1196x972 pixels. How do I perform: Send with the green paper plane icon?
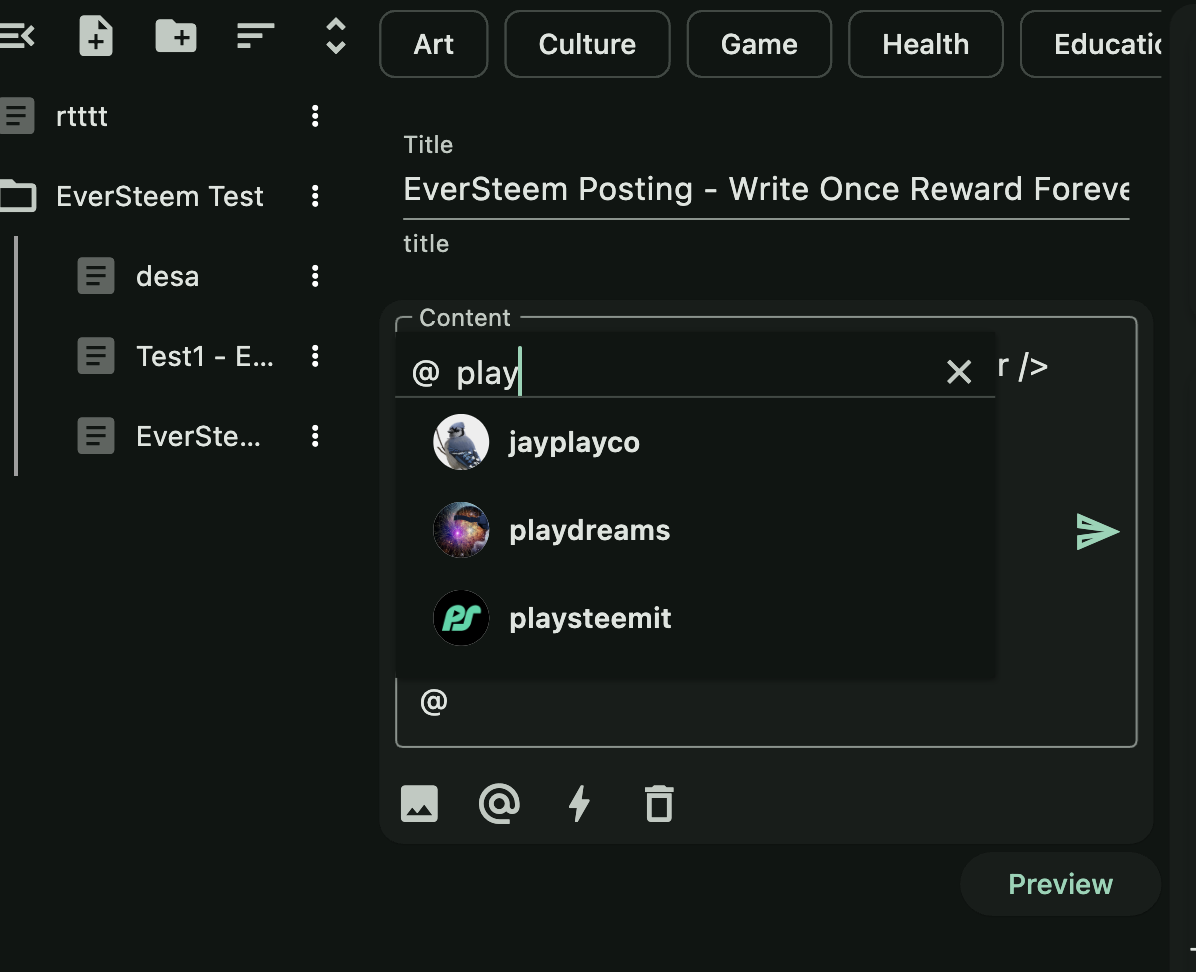[x=1097, y=532]
